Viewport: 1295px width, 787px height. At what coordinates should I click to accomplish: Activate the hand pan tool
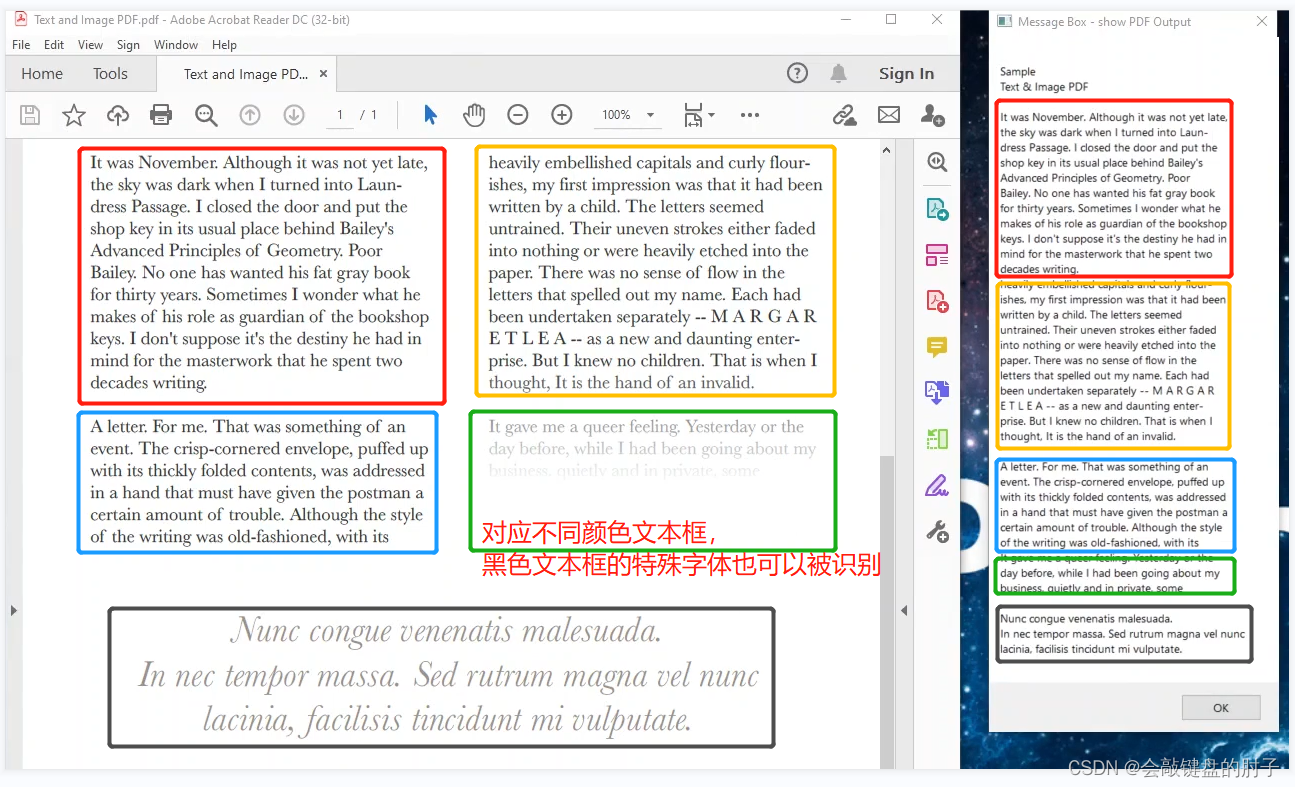point(474,115)
